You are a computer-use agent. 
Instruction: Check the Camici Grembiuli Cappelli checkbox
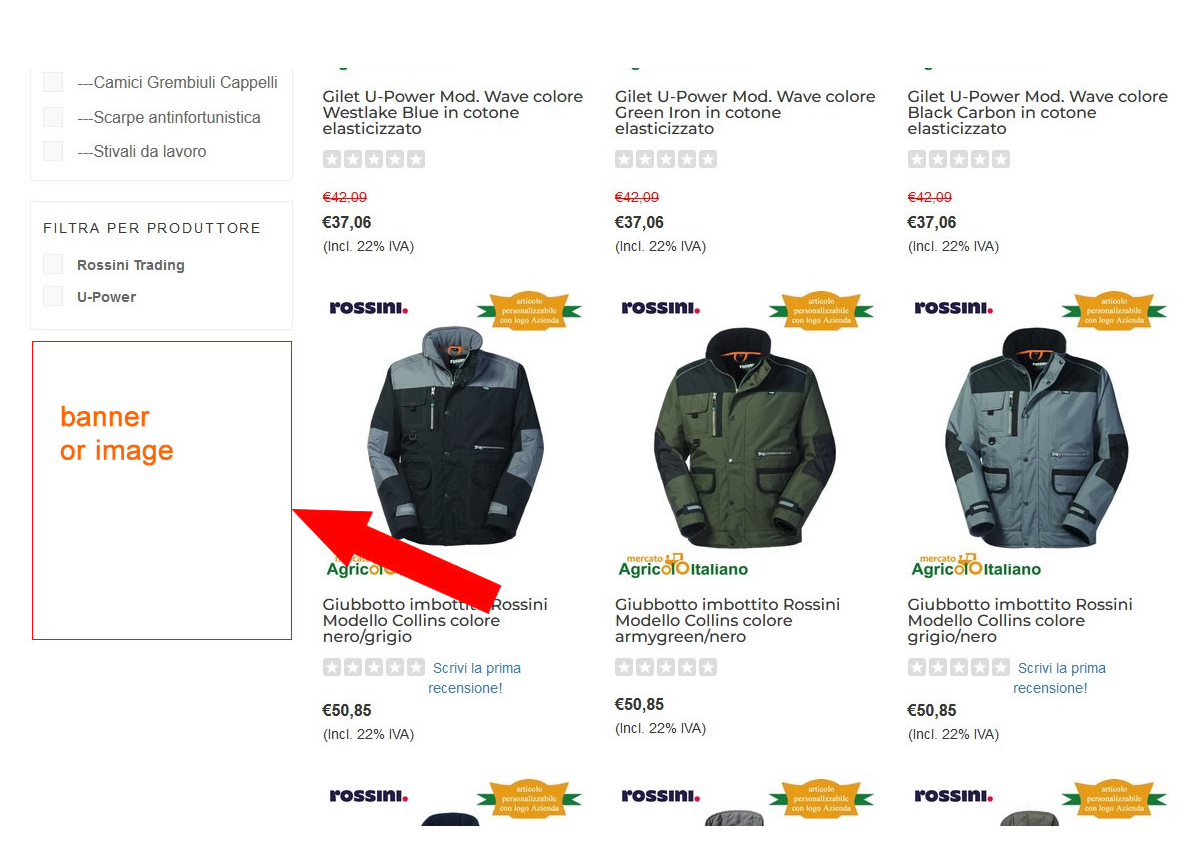[53, 82]
